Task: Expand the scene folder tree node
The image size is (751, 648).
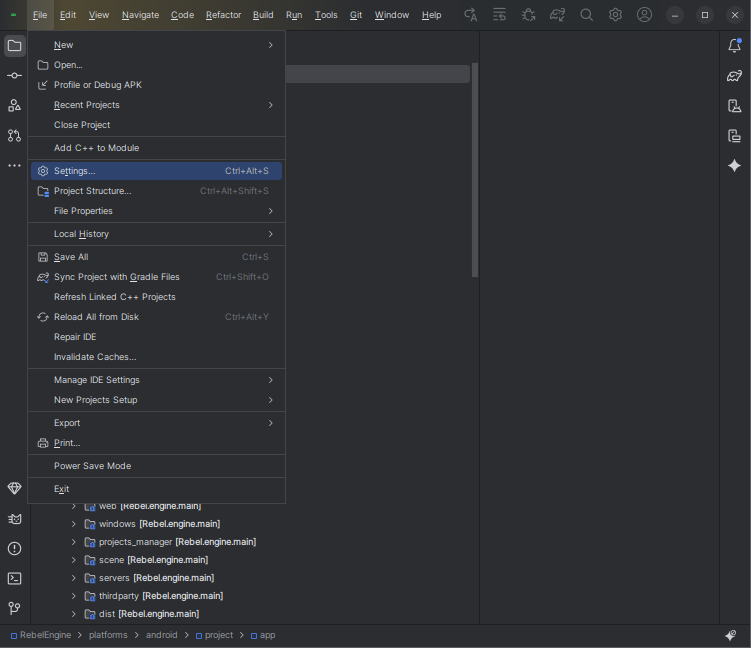Action: [73, 560]
